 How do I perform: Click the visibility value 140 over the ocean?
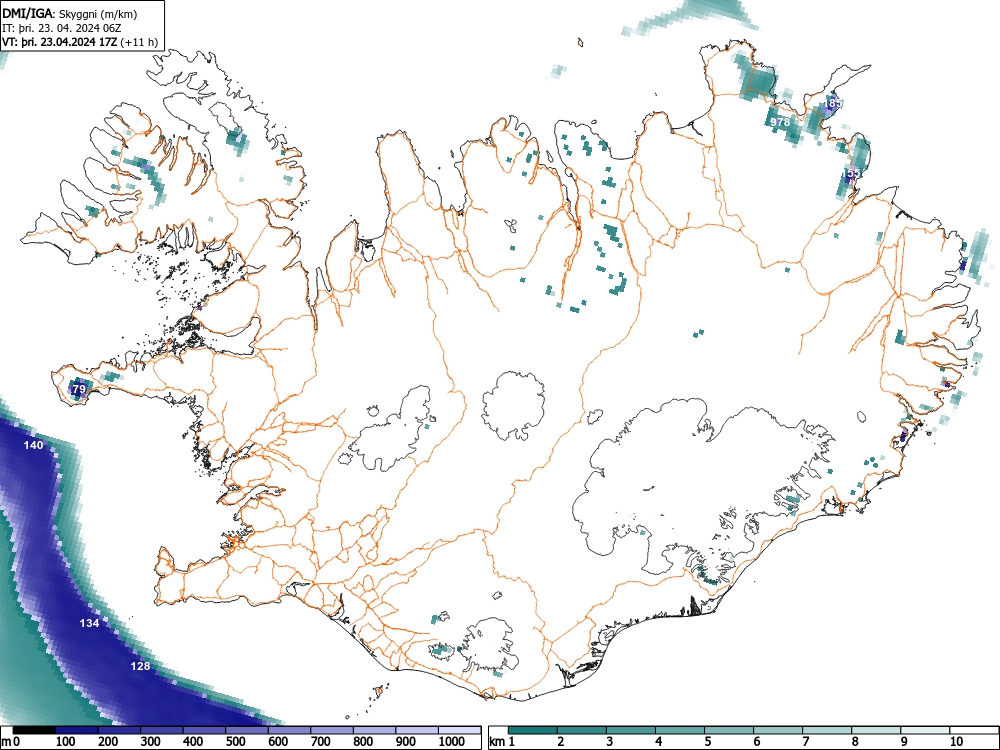point(33,445)
